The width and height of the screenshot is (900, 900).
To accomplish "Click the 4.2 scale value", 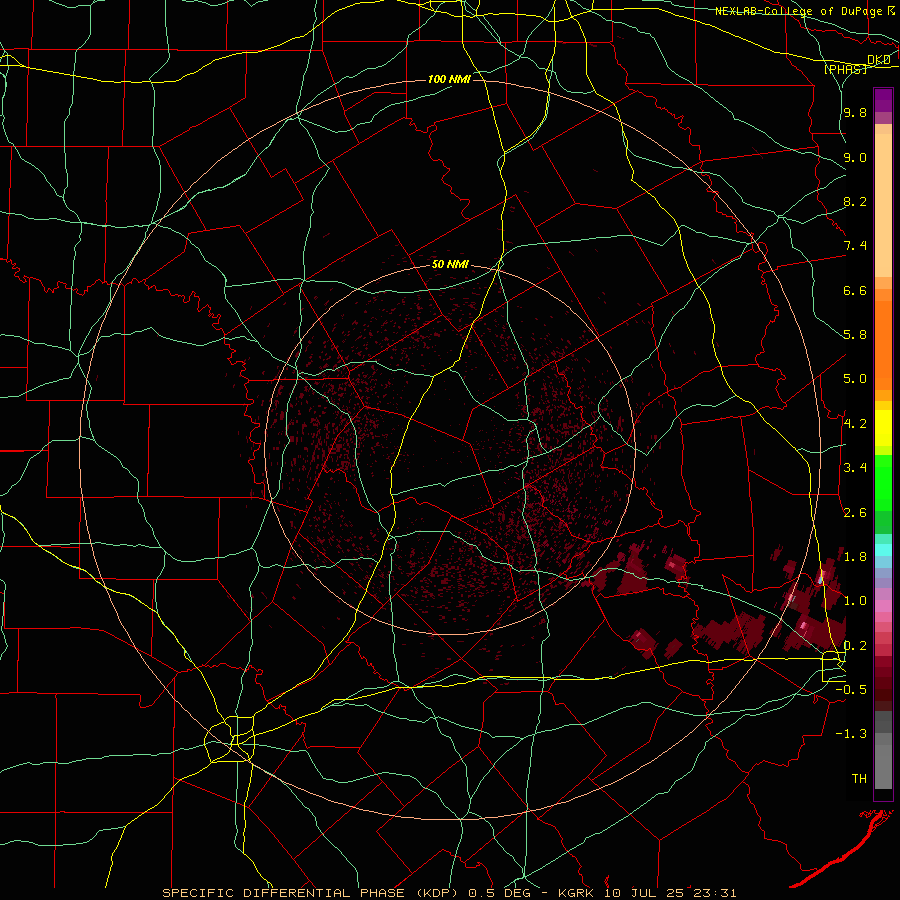I will pos(855,424).
